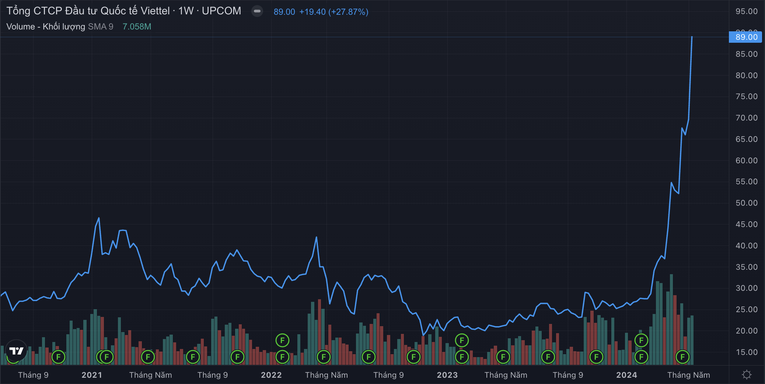The height and width of the screenshot is (384, 765).
Task: Click the 2024 time axis label
Action: click(626, 375)
